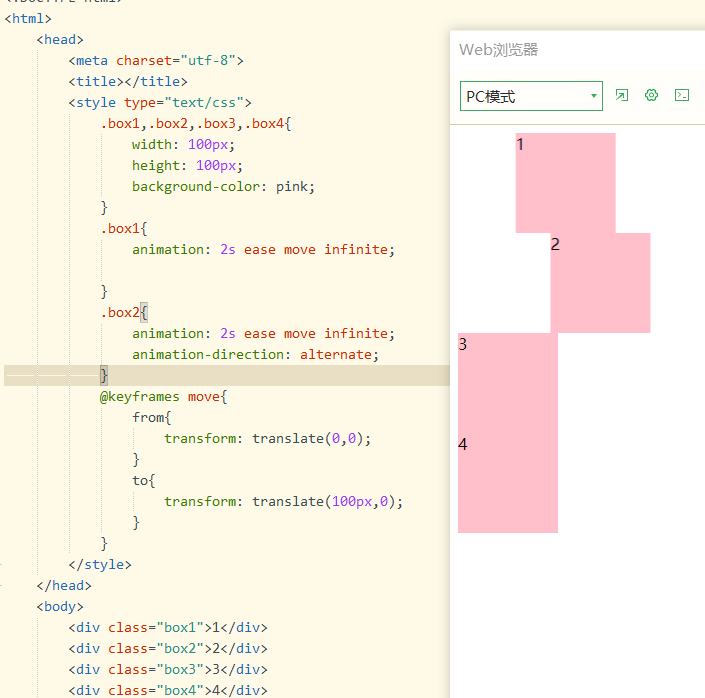Click pink box labeled 4 in preview

[508, 483]
